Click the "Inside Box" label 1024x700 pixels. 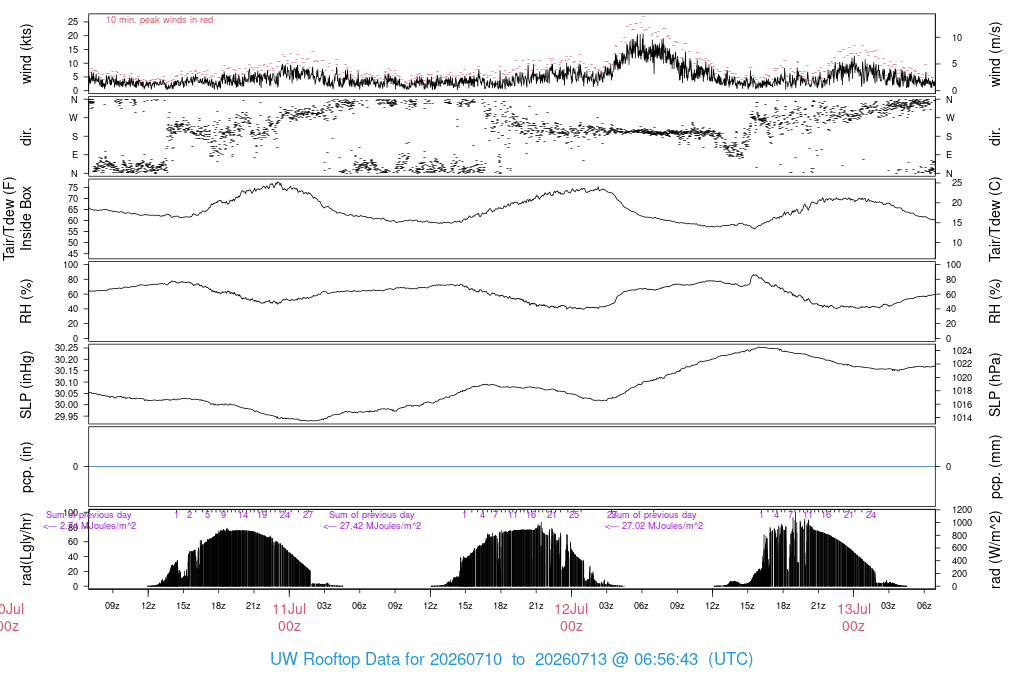click(26, 218)
